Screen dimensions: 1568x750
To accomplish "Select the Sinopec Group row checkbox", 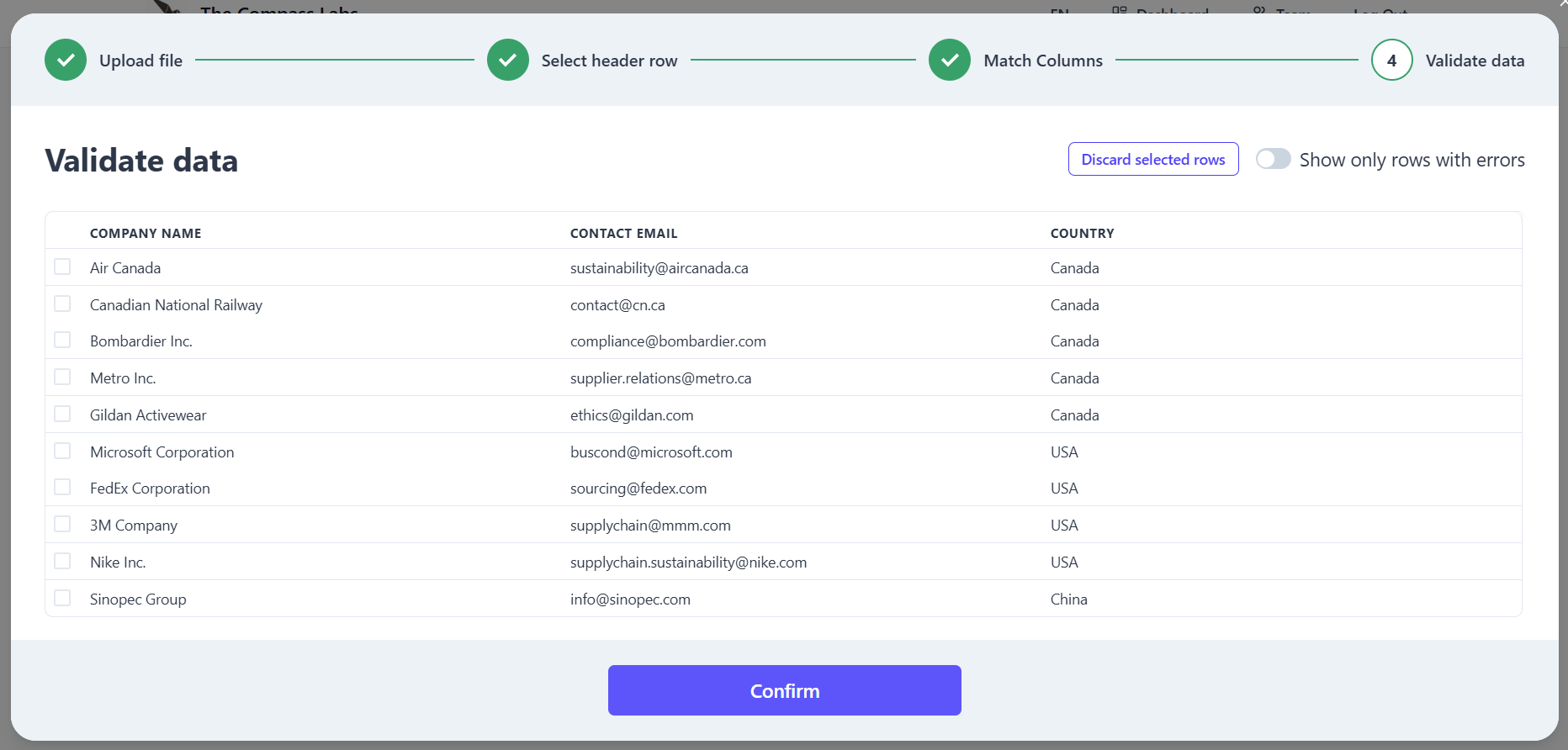I will pos(62,598).
